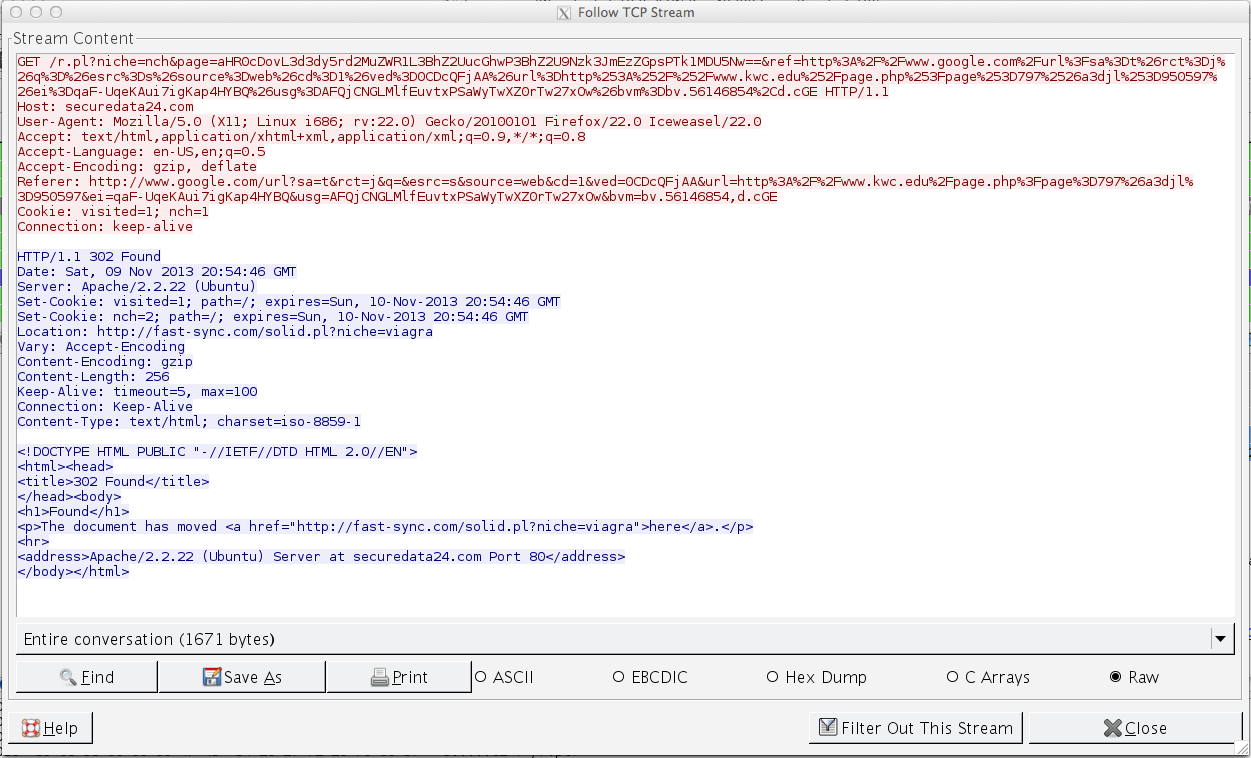Screen dimensions: 1251x758
Task: Click the X icon on the Close button
Action: pos(1114,728)
